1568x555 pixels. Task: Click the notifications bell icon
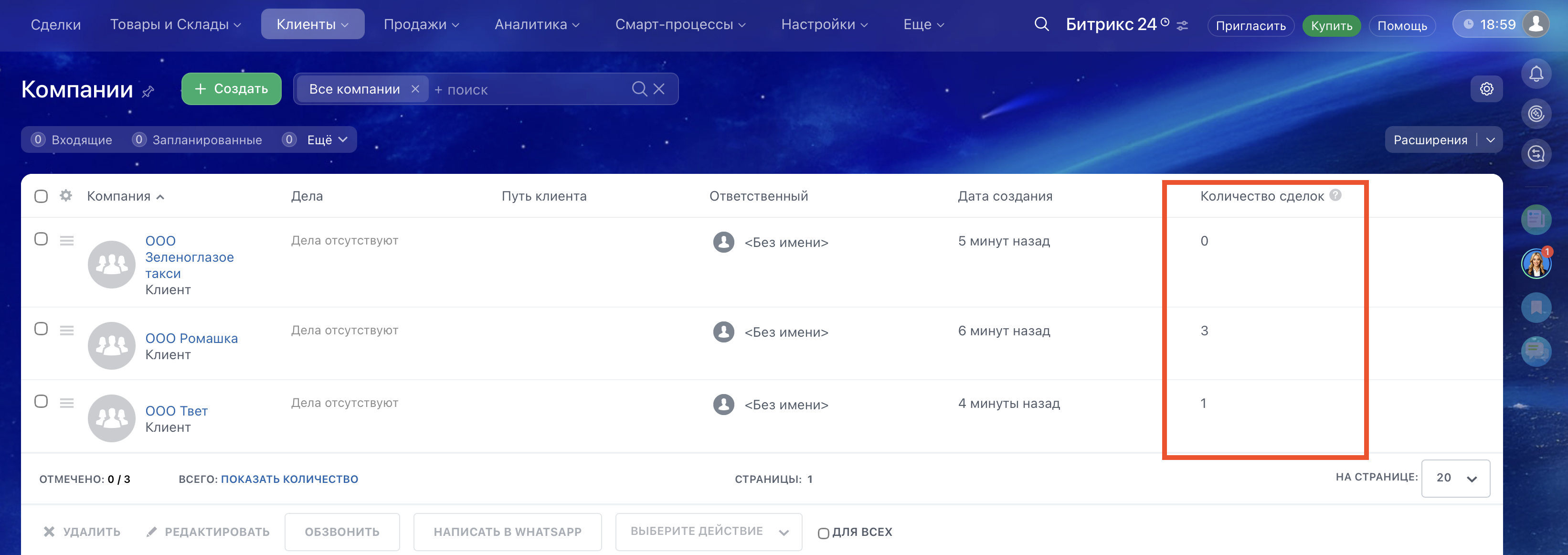click(x=1536, y=75)
